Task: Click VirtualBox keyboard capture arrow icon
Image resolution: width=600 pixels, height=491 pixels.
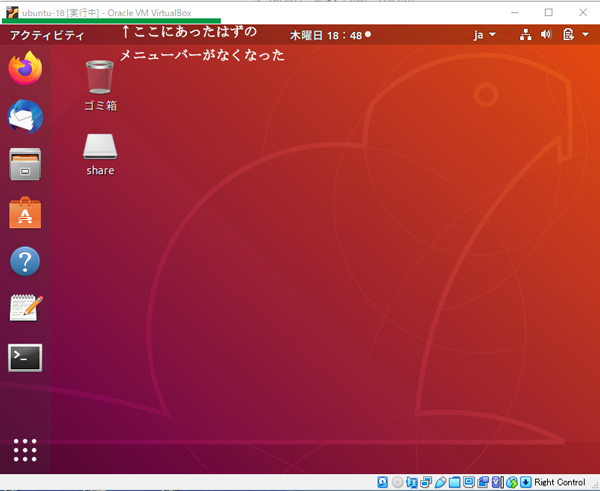Action: [526, 482]
